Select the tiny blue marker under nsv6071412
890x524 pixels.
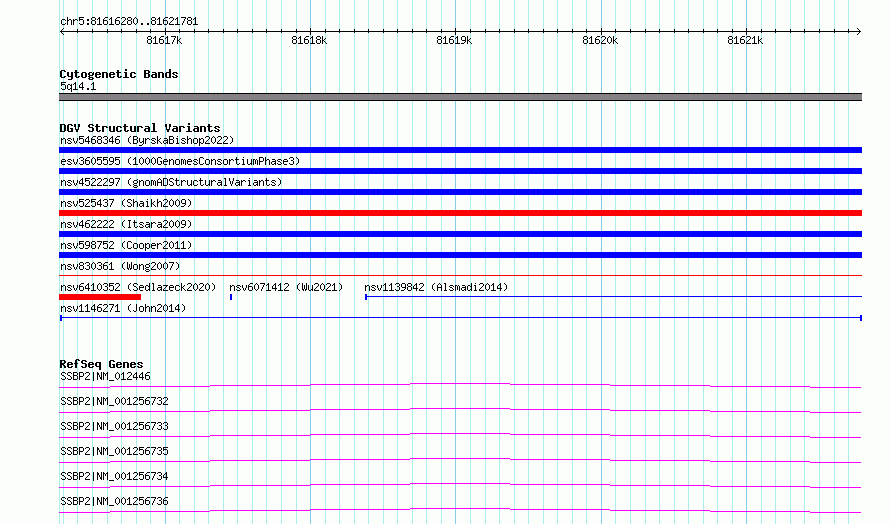(231, 297)
